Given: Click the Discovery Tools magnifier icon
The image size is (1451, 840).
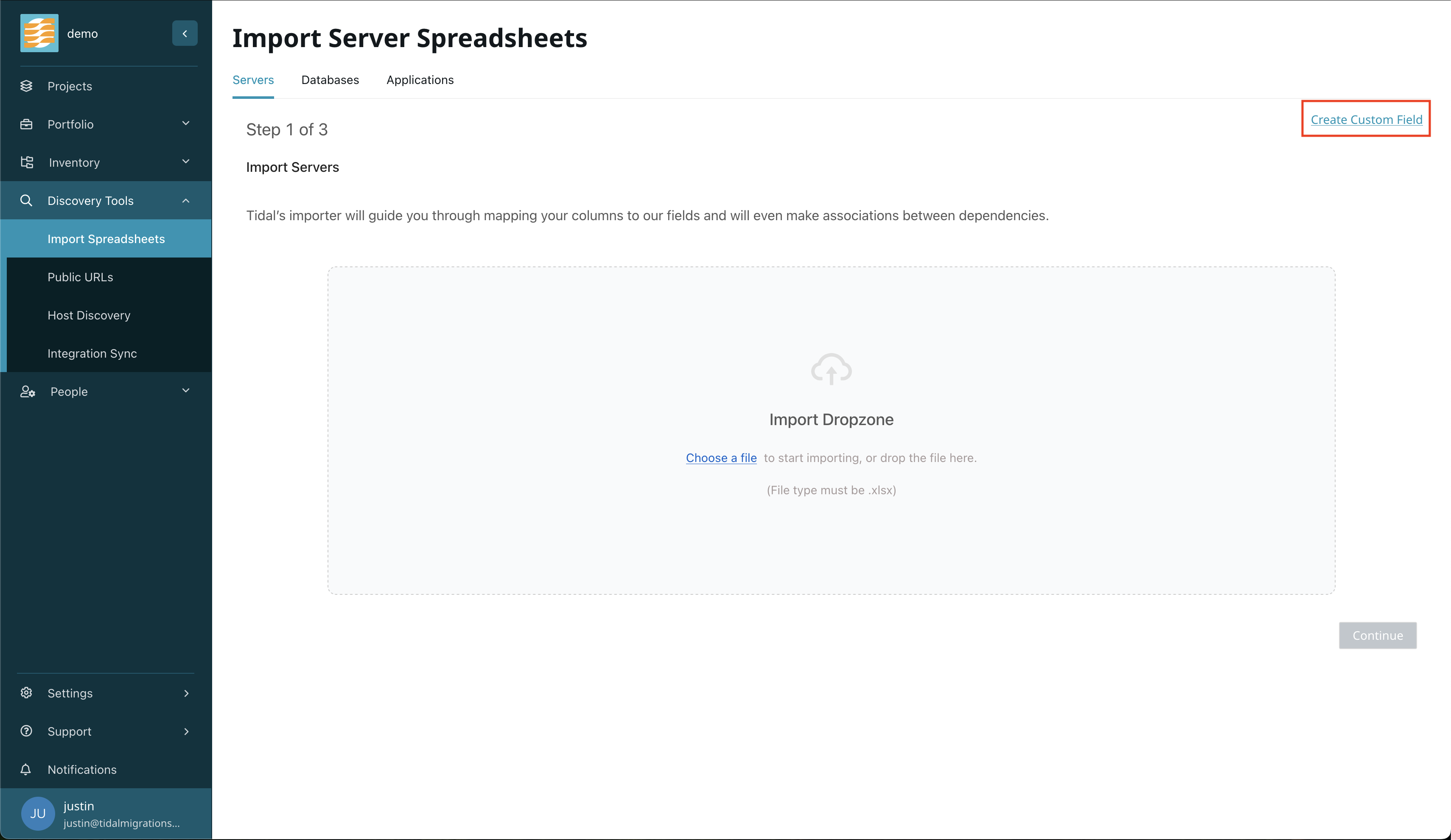Looking at the screenshot, I should 26,200.
